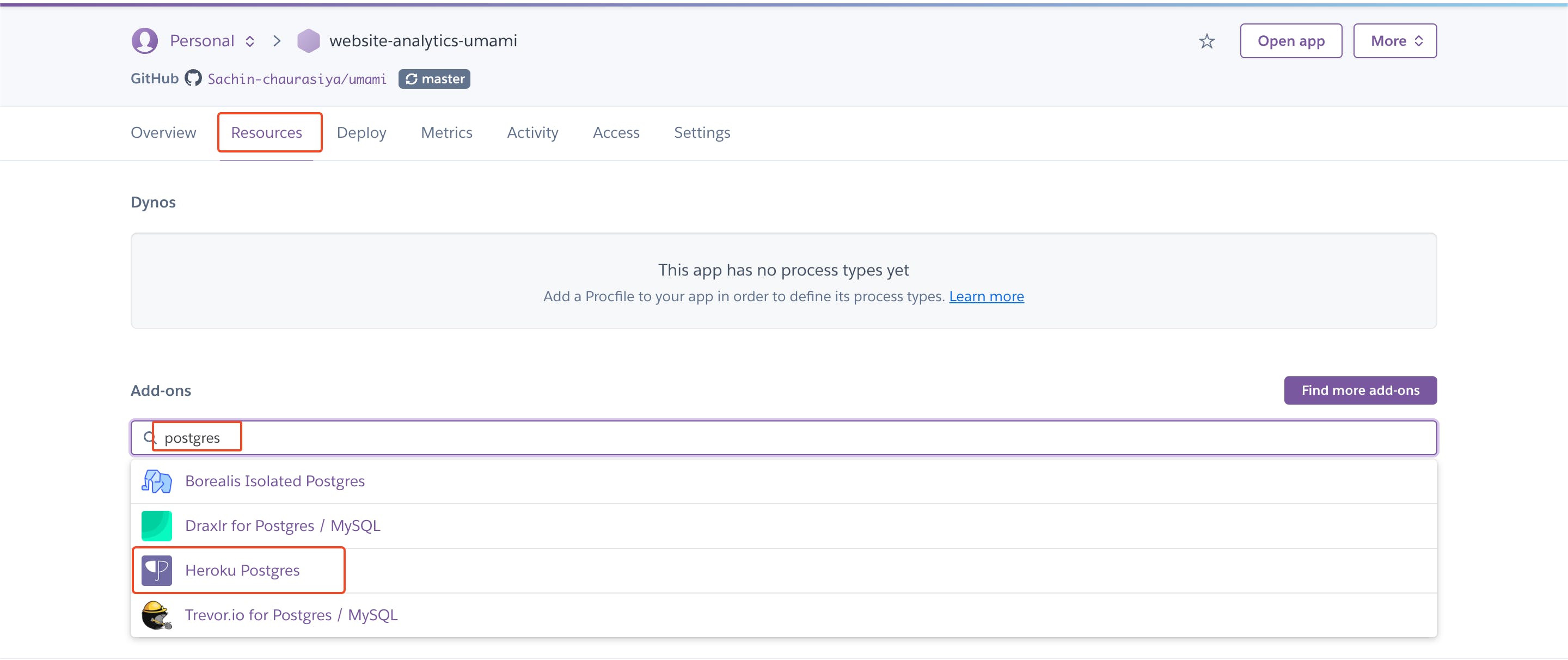Click inside the add-ons search field
Viewport: 1568px width, 660px height.
click(x=791, y=438)
